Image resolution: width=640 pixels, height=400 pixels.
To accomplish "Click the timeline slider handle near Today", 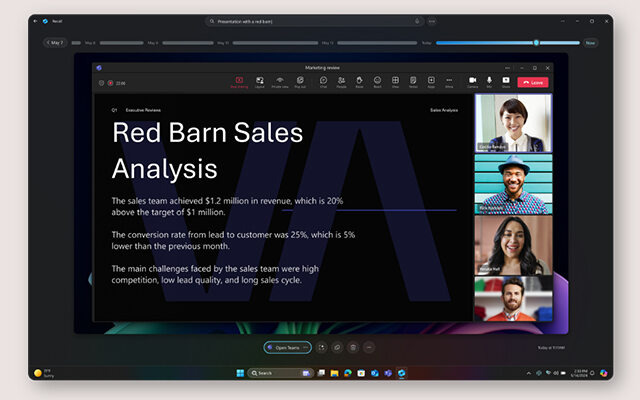I will [x=537, y=43].
